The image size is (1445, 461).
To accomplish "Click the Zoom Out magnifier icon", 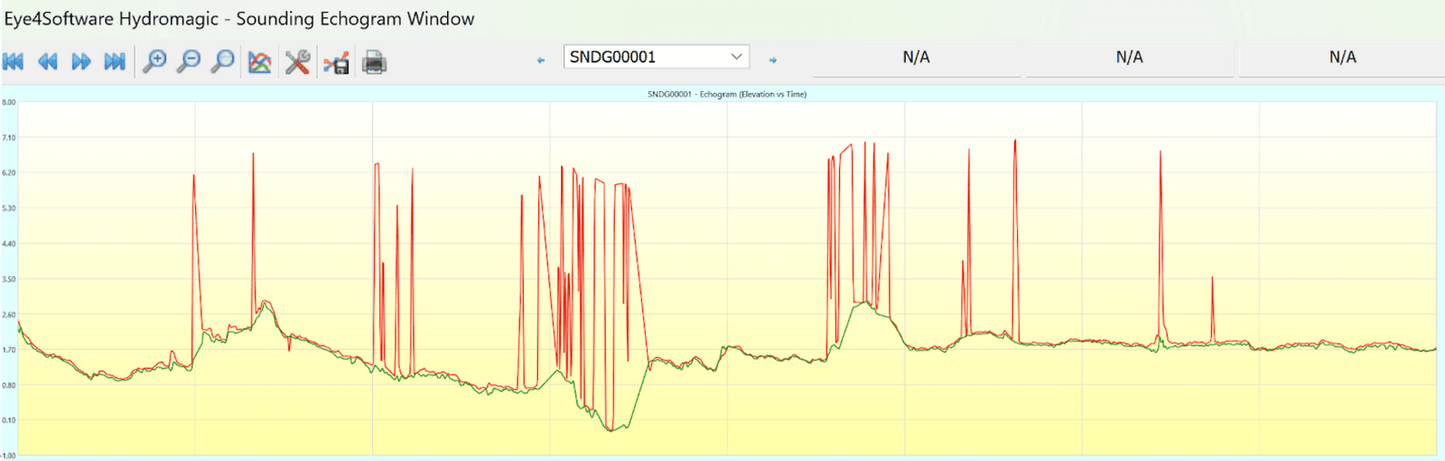I will click(188, 62).
